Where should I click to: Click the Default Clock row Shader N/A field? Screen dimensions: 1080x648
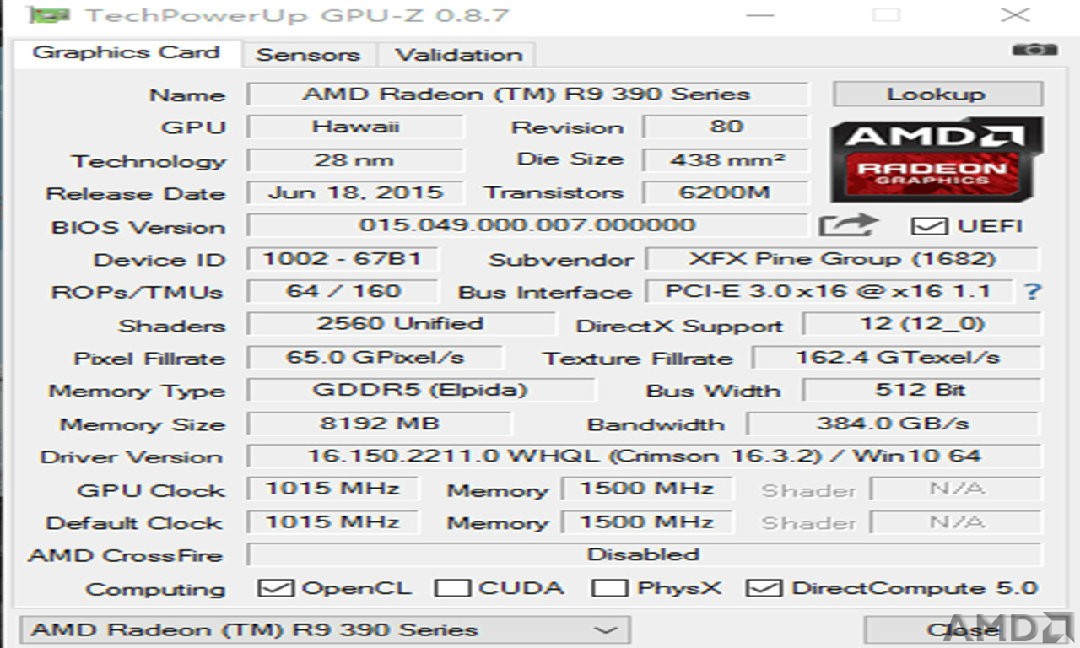coord(957,522)
